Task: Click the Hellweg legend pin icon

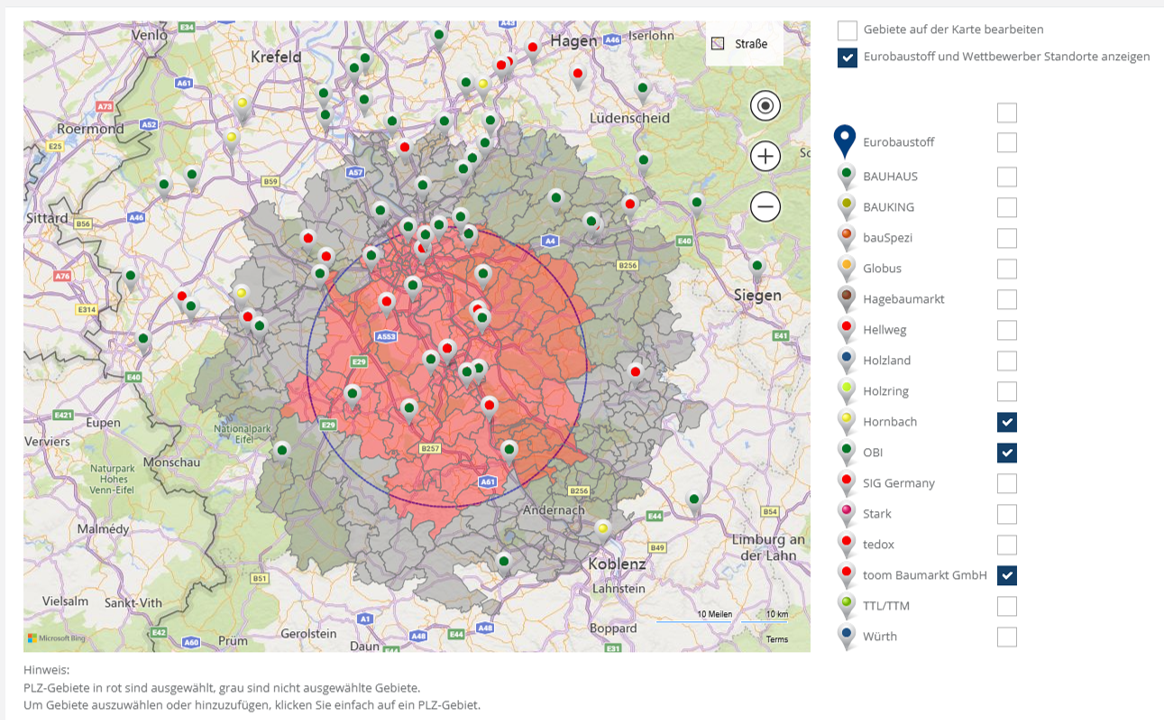Action: [x=846, y=330]
